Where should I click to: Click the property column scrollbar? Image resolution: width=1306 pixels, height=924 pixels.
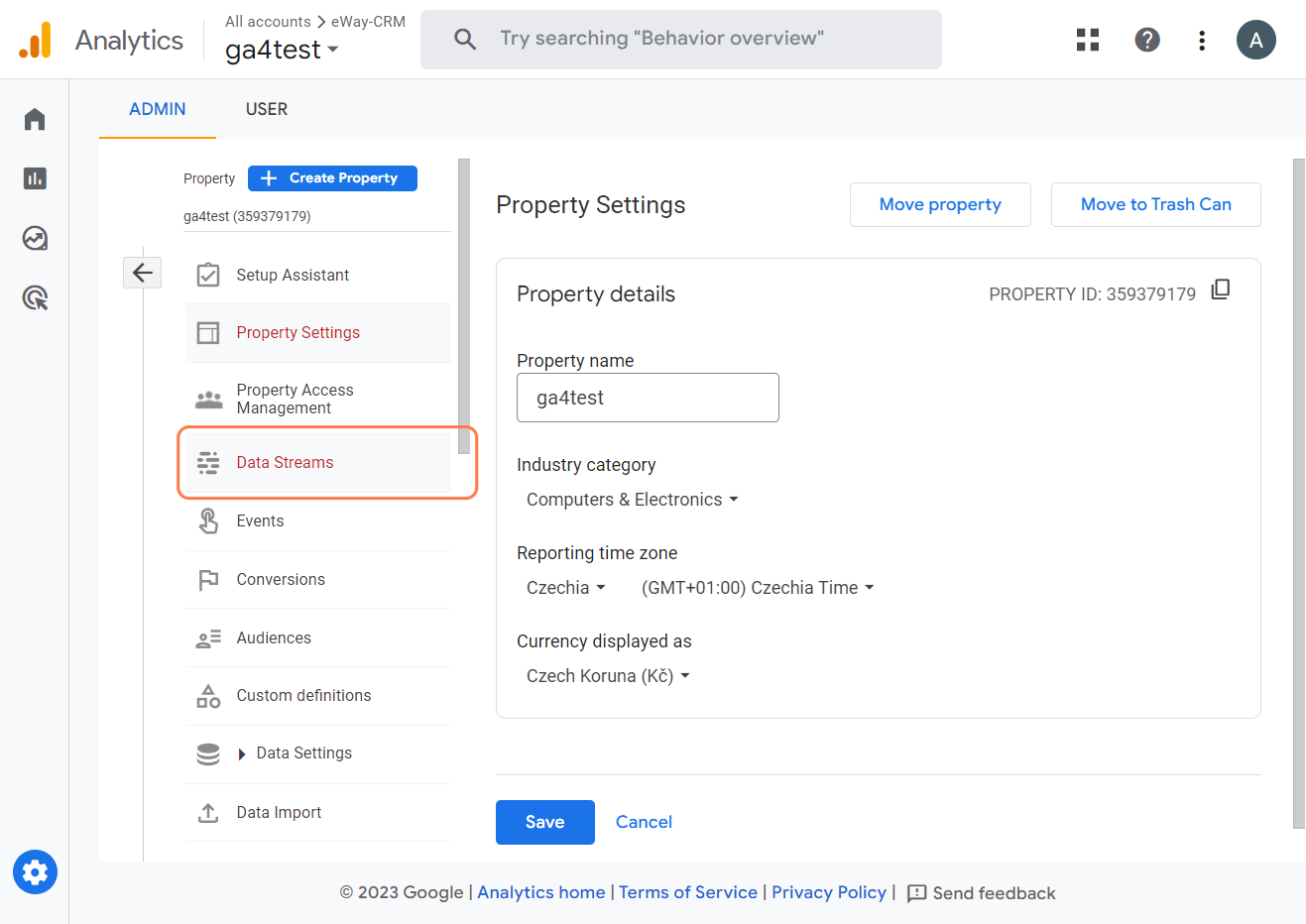(x=463, y=306)
